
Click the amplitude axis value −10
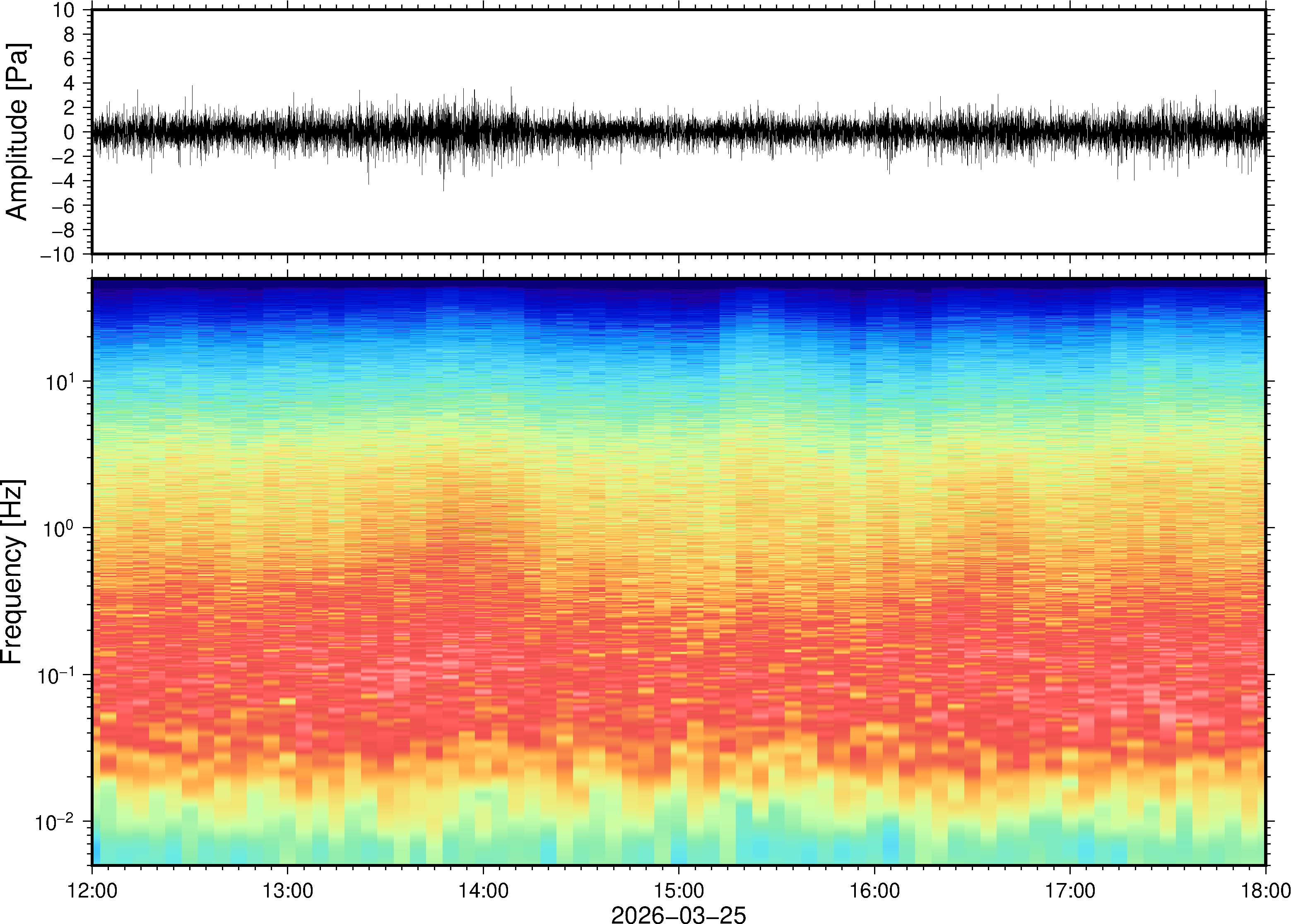click(58, 255)
